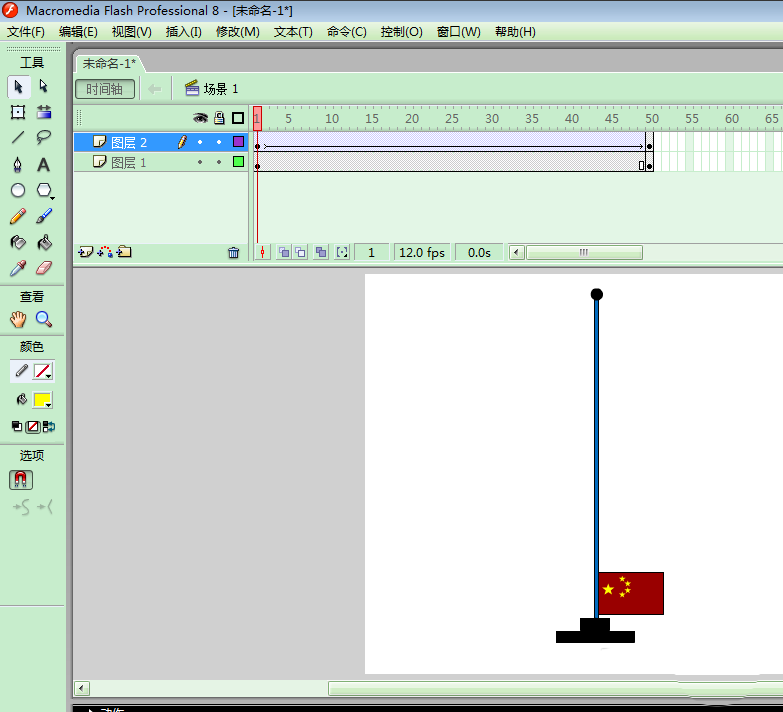
Task: Select the Line tool
Action: pyautogui.click(x=18, y=137)
